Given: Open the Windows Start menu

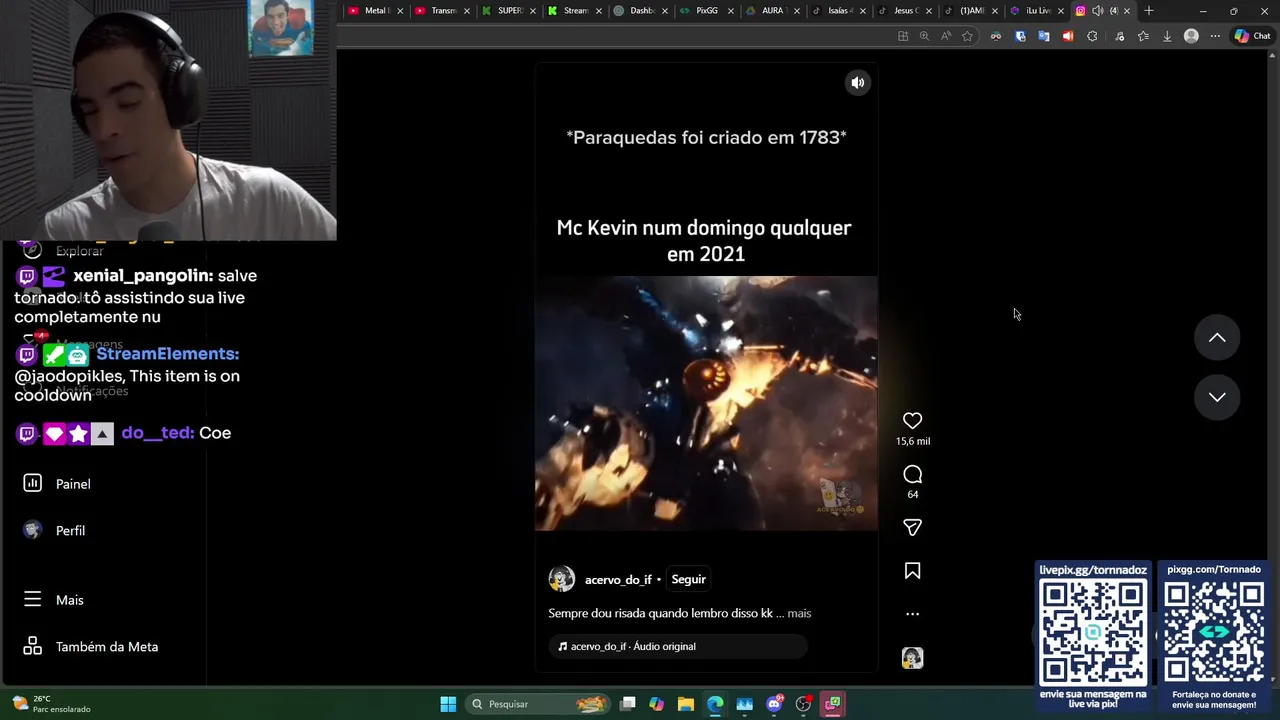Looking at the screenshot, I should click(448, 704).
